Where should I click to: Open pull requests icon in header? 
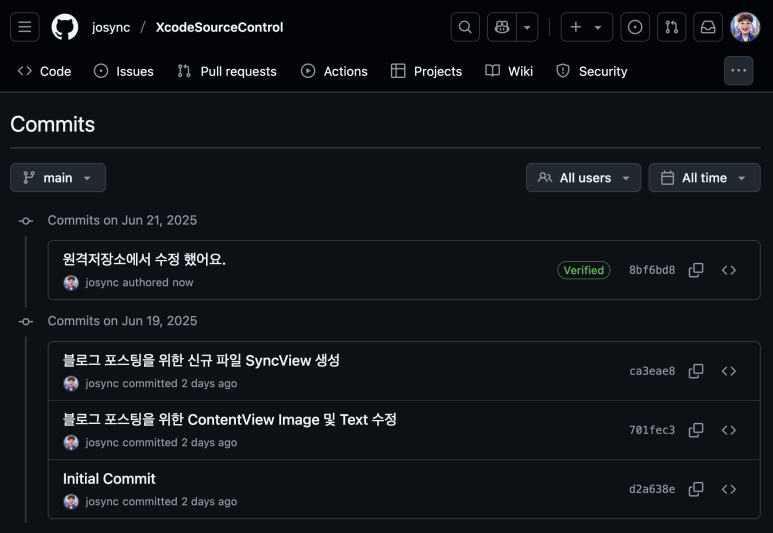point(671,27)
